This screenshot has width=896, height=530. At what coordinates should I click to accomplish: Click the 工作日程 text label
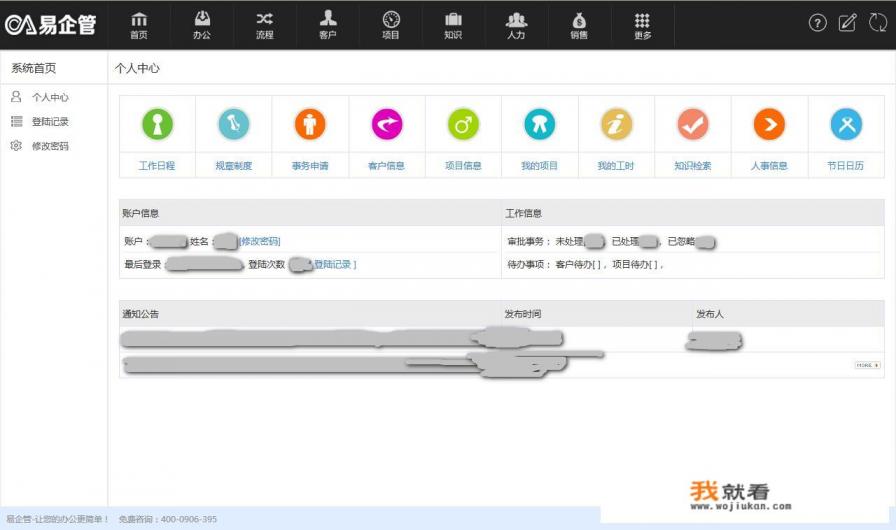tap(157, 166)
